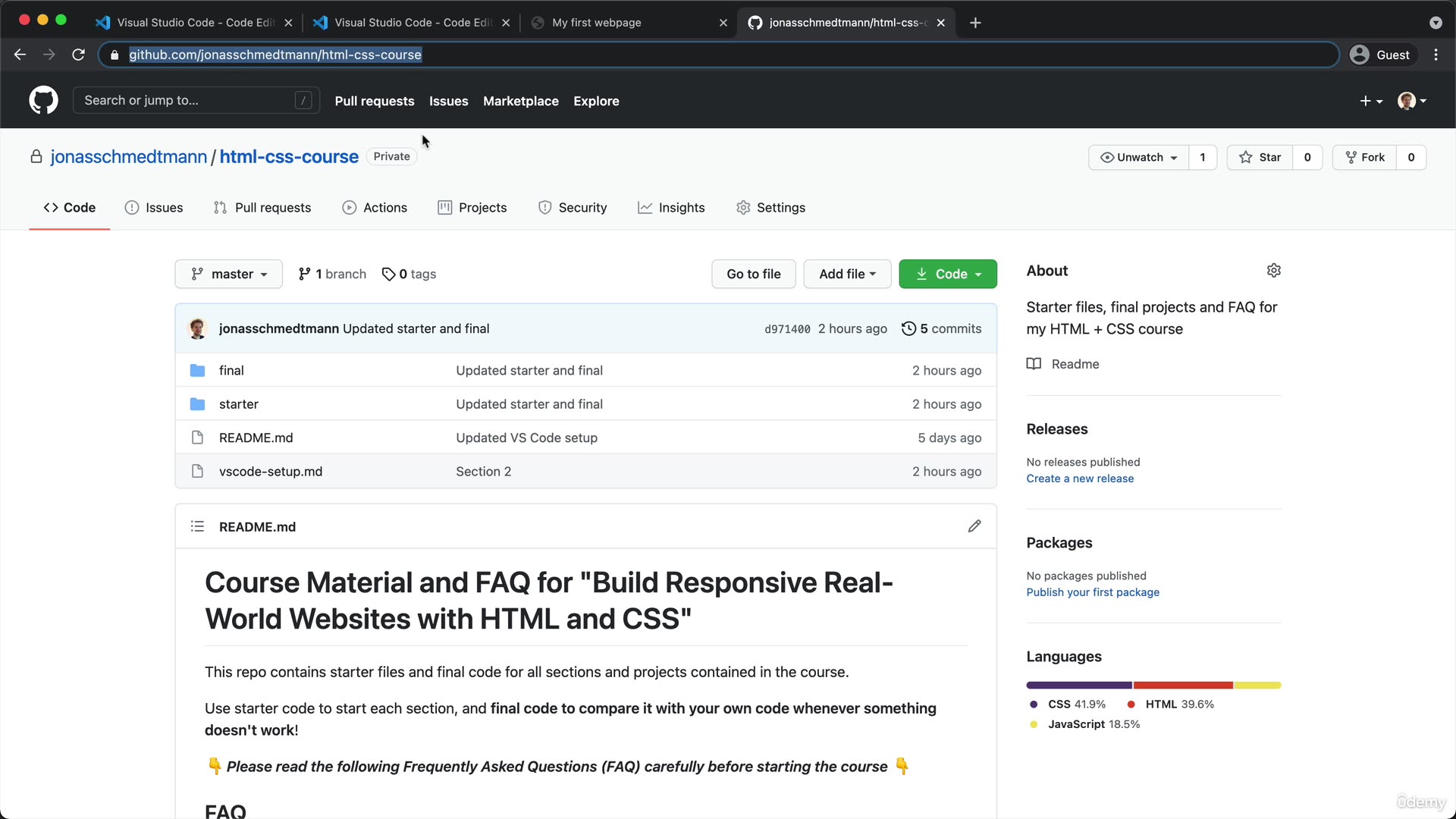Open the plus create-new dropdown

pyautogui.click(x=1370, y=101)
